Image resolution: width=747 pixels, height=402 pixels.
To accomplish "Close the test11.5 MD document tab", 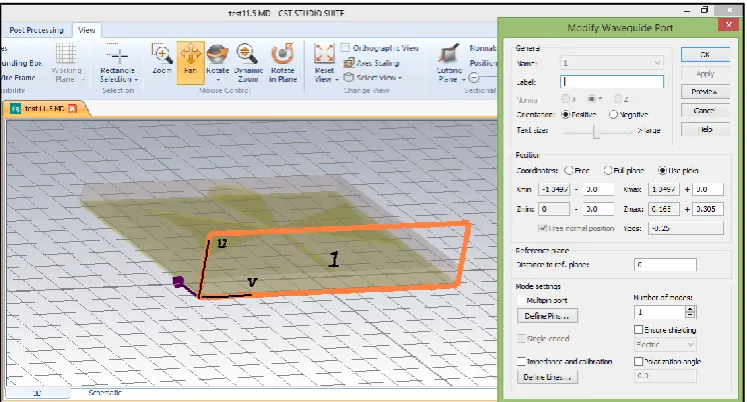I will [x=72, y=109].
